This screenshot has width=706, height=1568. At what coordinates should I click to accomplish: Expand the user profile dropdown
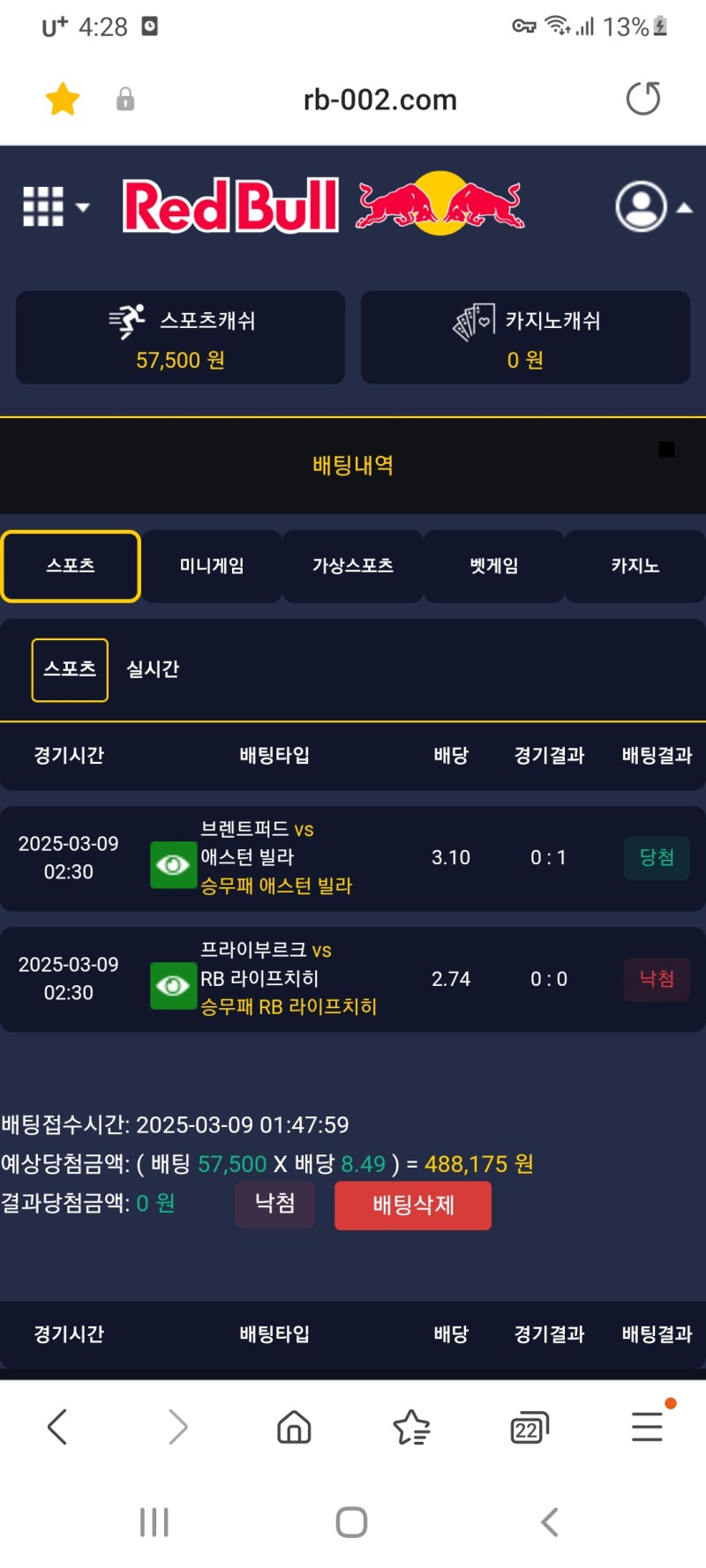pyautogui.click(x=653, y=207)
